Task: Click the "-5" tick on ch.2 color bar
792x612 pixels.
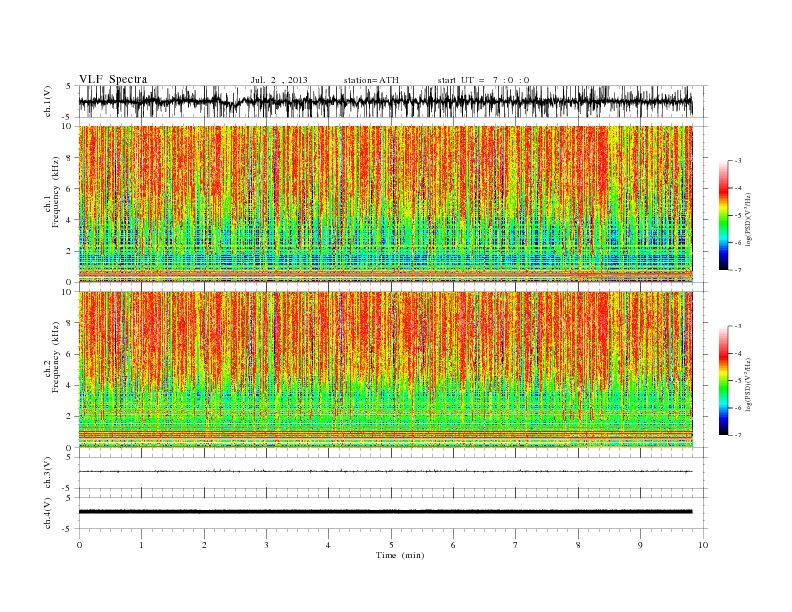Action: (737, 381)
